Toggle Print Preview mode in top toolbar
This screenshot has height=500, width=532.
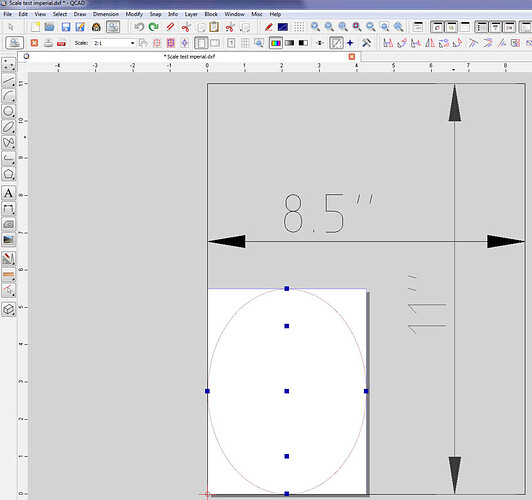(x=113, y=27)
